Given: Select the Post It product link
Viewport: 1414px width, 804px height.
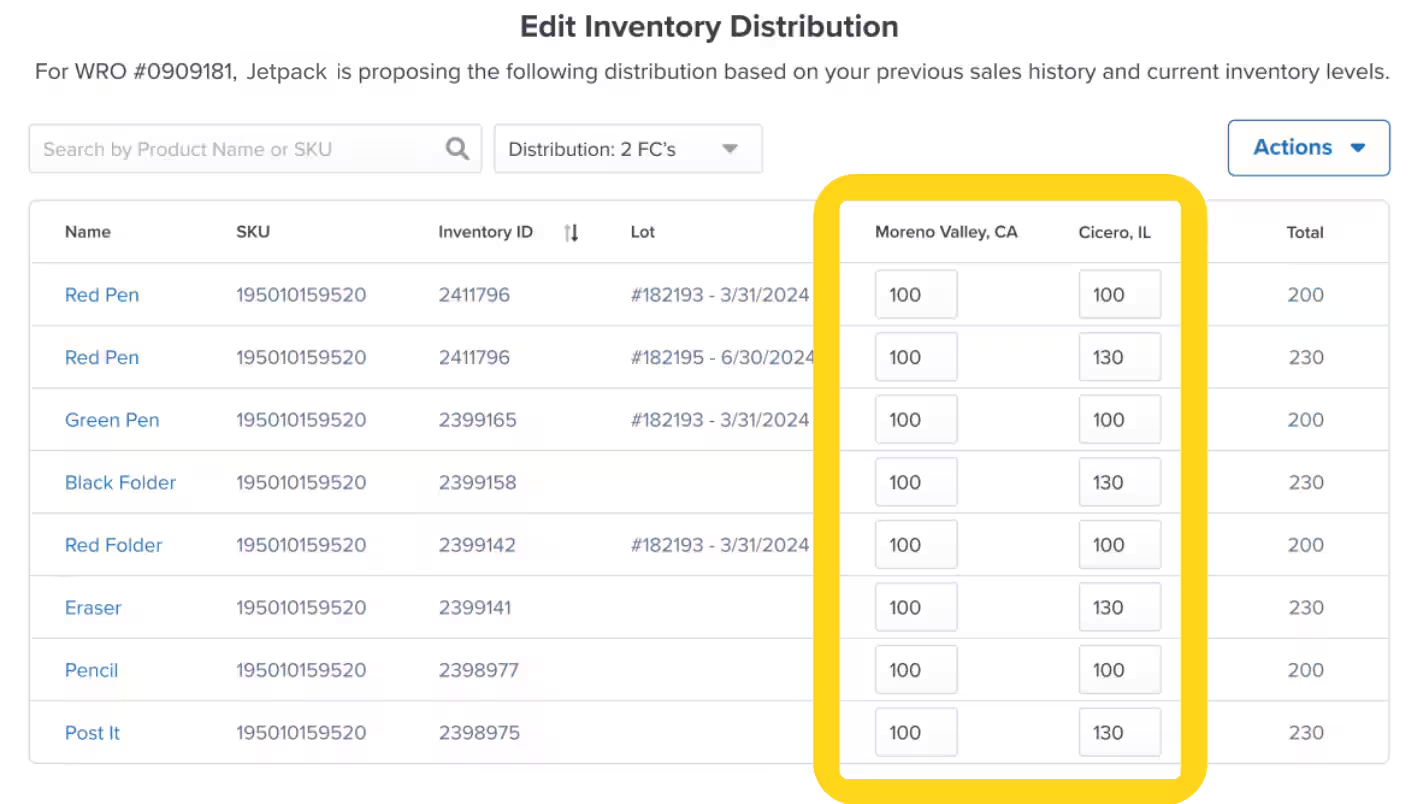Looking at the screenshot, I should (92, 732).
